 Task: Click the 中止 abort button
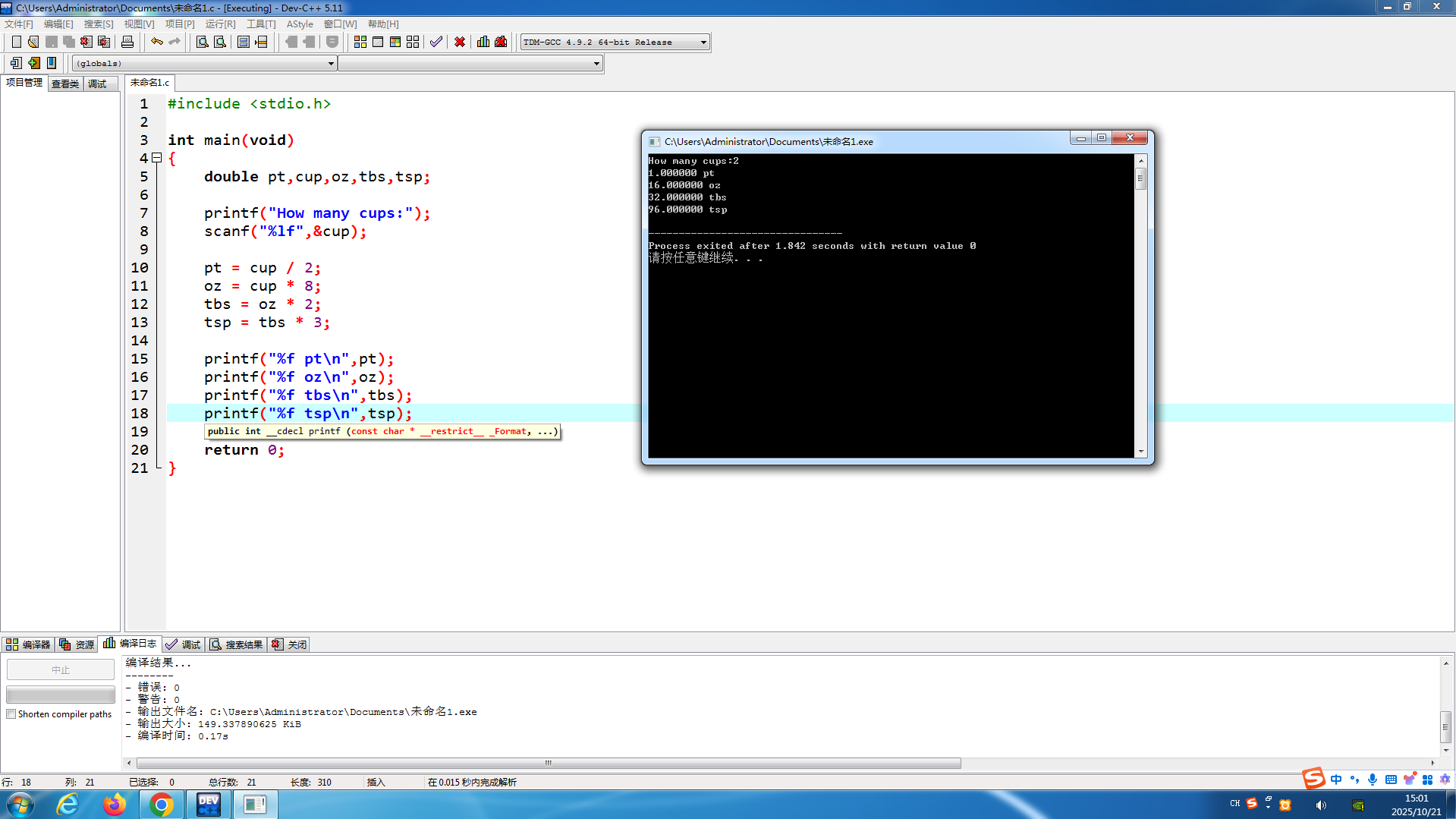(61, 669)
